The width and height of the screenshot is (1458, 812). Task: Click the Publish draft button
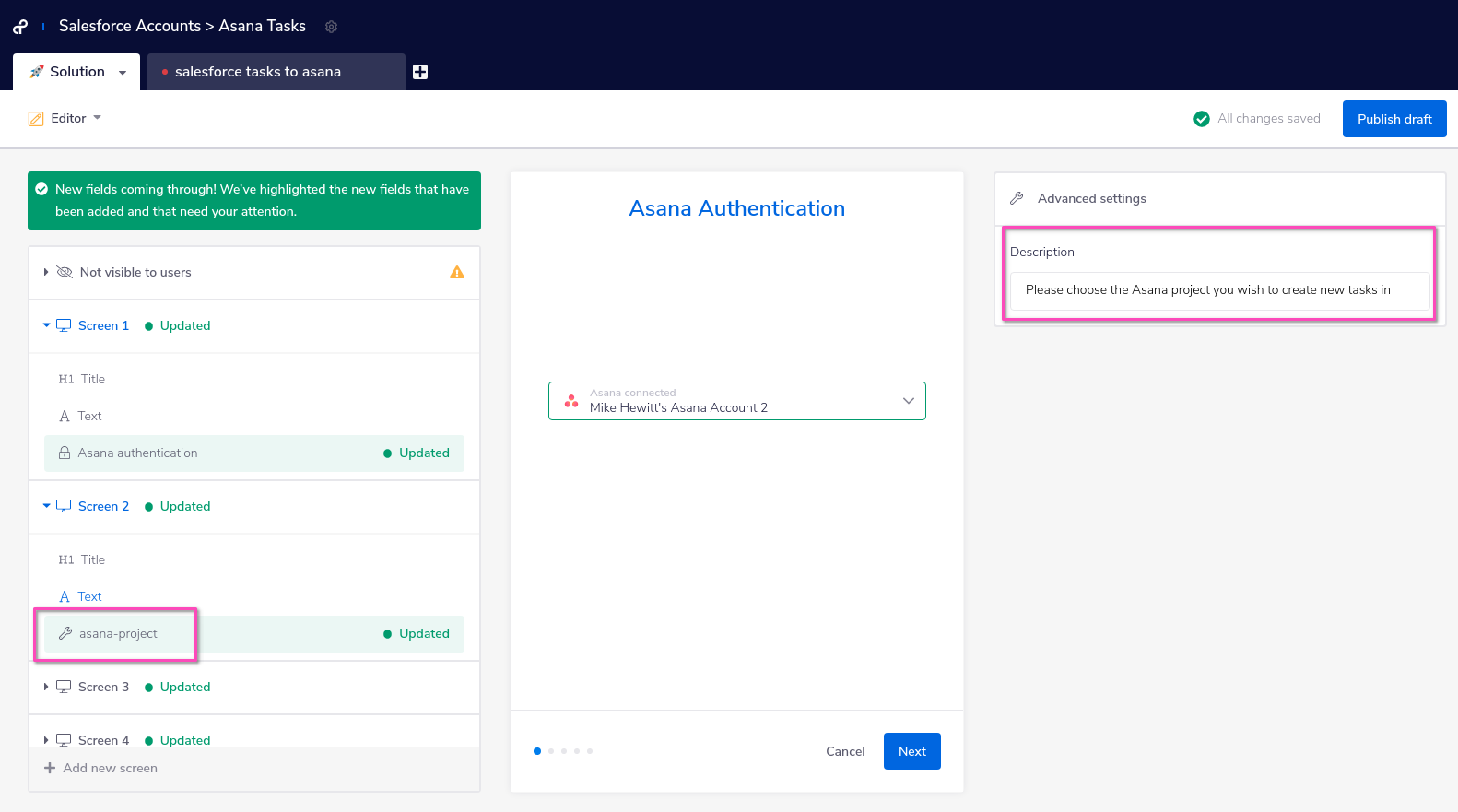pyautogui.click(x=1394, y=119)
